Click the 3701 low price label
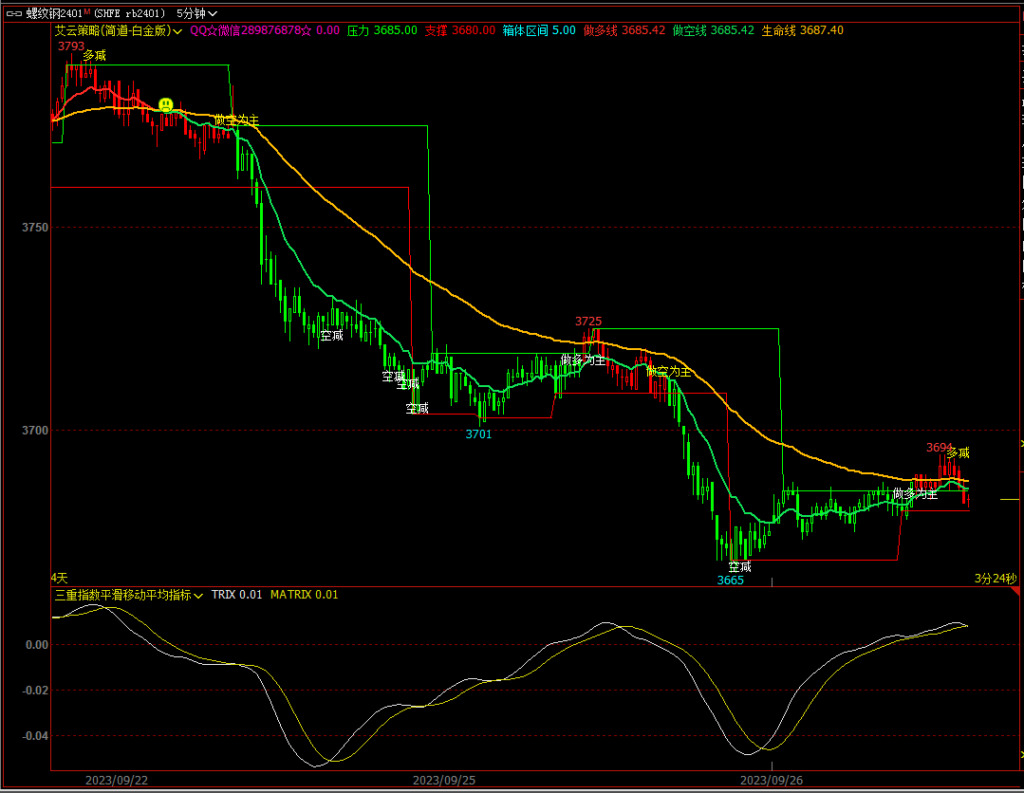 478,434
